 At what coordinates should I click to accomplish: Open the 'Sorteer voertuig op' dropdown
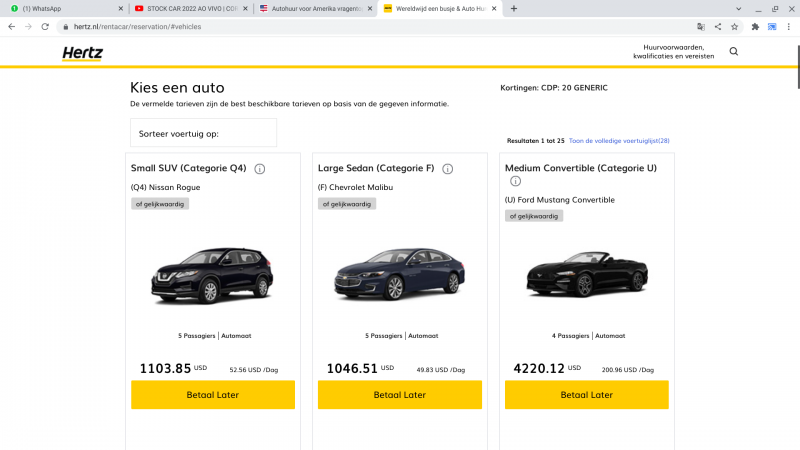coord(203,133)
